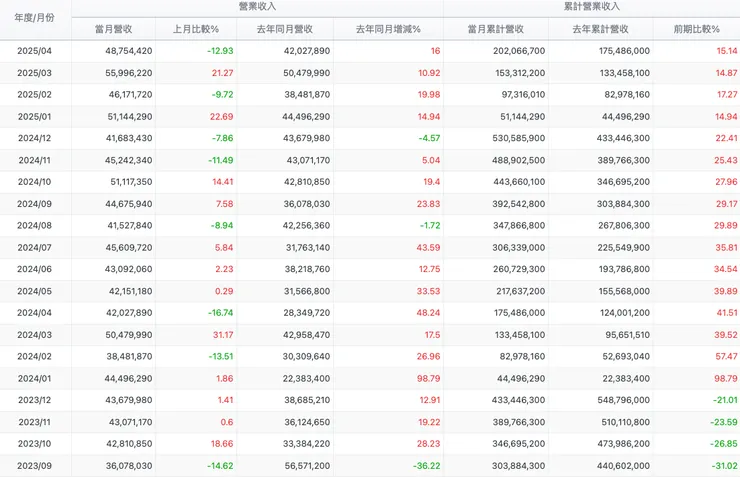The image size is (740, 477).
Task: Click the 22.69 month-over-month value
Action: tap(221, 117)
